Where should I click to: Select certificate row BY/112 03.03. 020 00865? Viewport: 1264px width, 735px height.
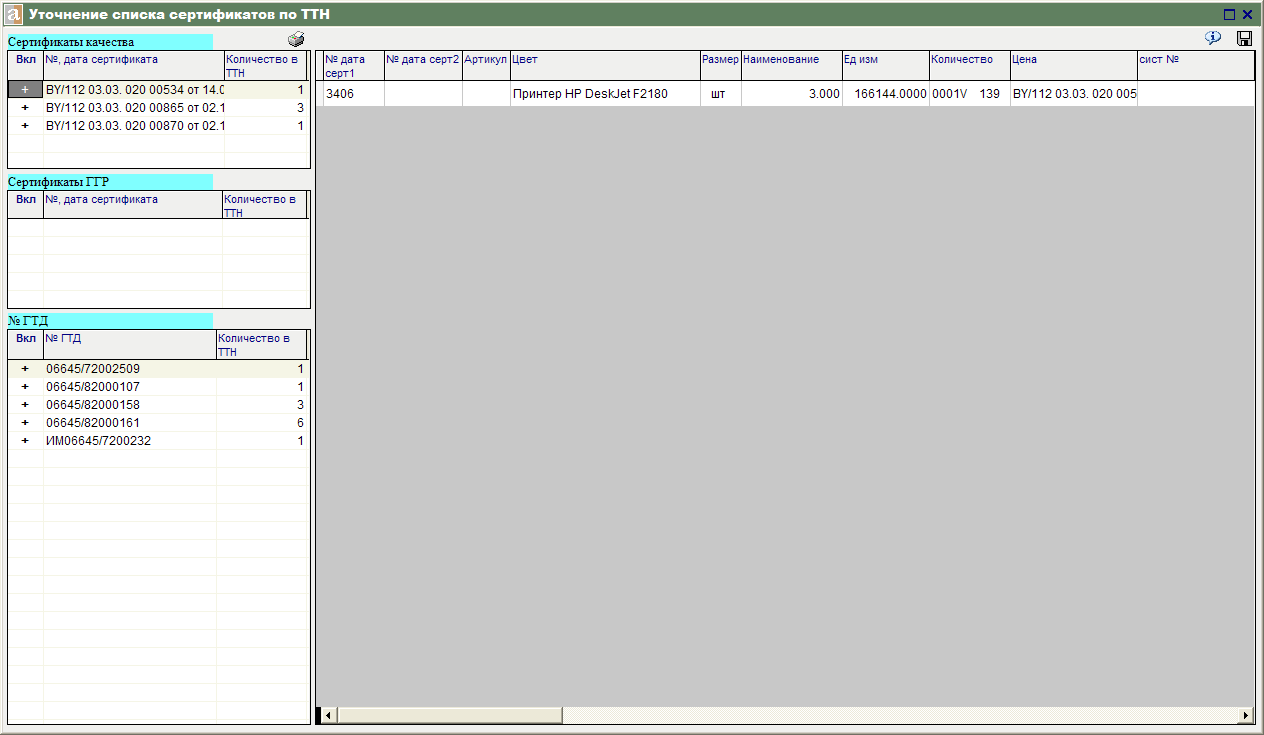[x=134, y=108]
